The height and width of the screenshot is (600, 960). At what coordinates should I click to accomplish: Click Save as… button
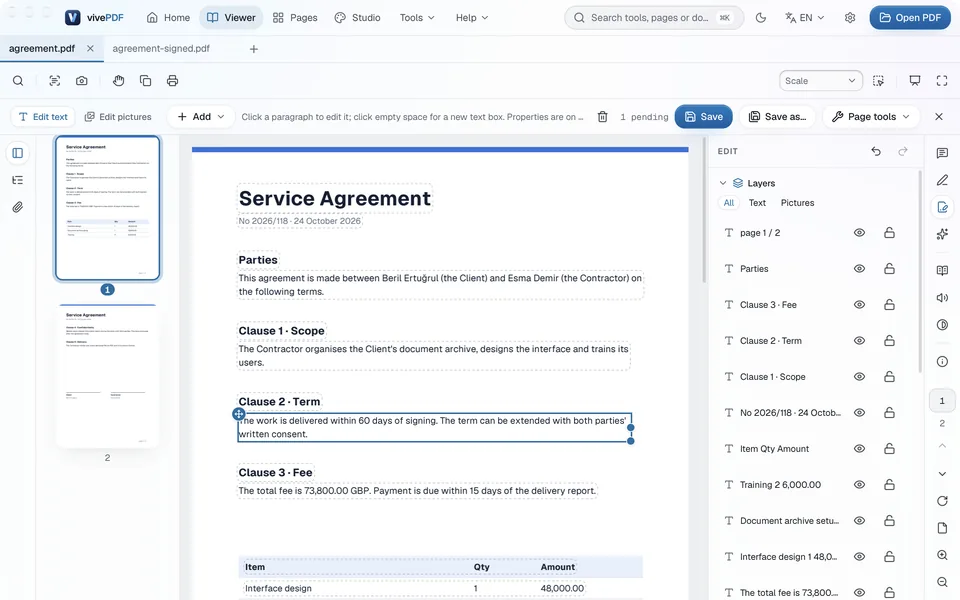(x=778, y=116)
